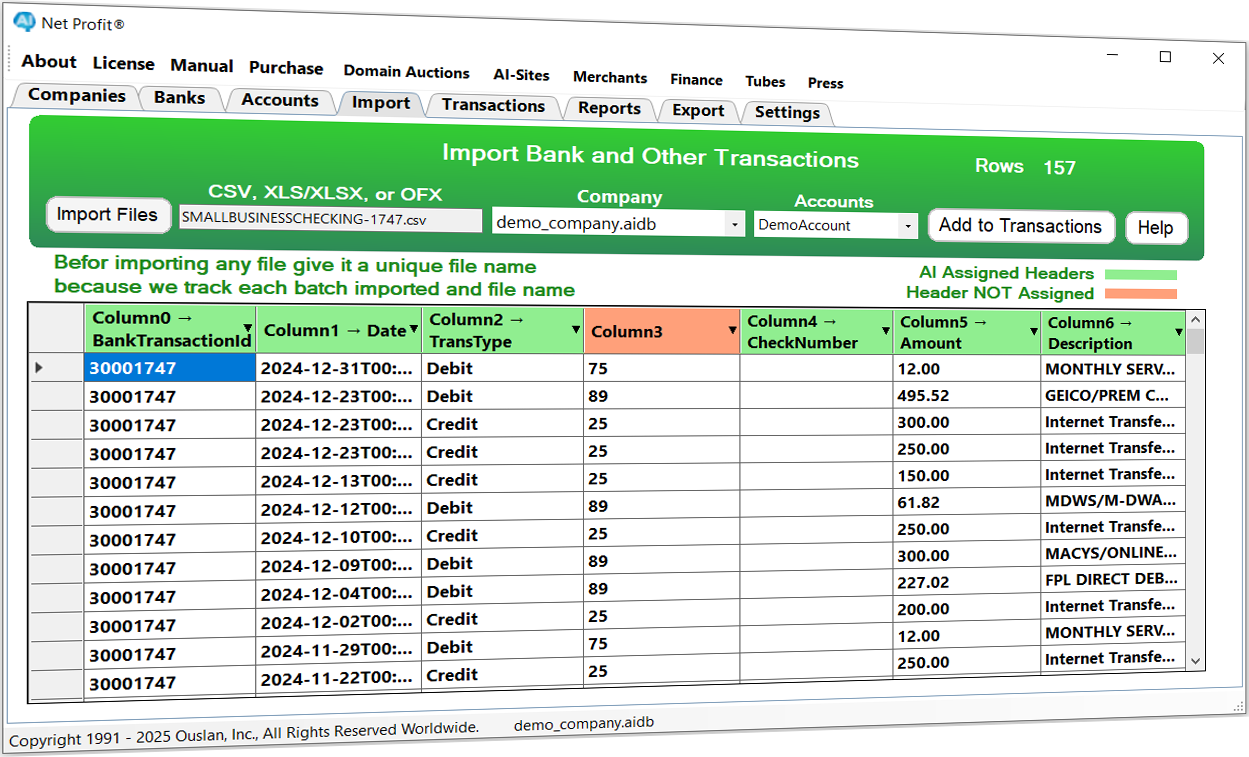
Task: Switch to the Companies tab
Action: pyautogui.click(x=76, y=95)
